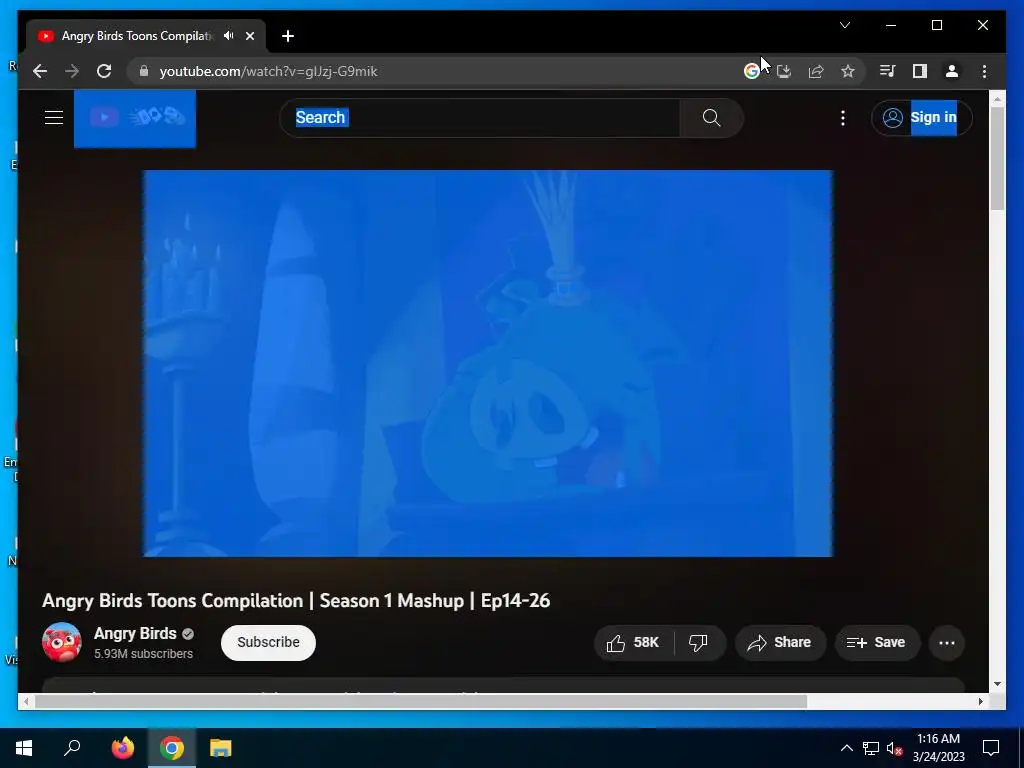Select the Angry Birds Toons Compilation tab
The height and width of the screenshot is (768, 1024).
coord(137,36)
